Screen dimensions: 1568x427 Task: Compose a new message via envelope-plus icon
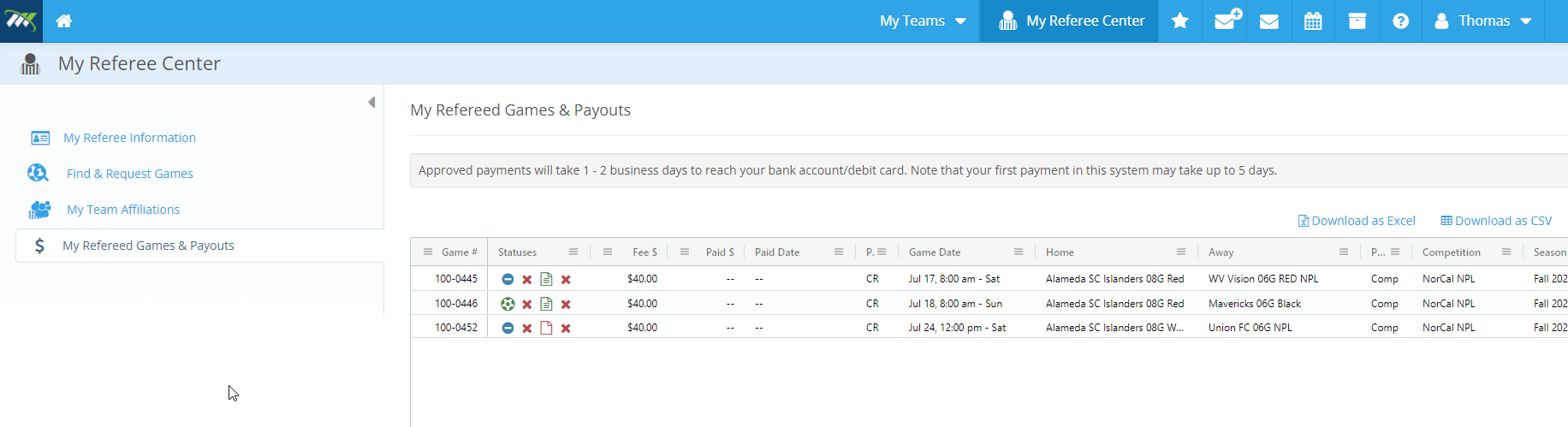coord(1227,19)
